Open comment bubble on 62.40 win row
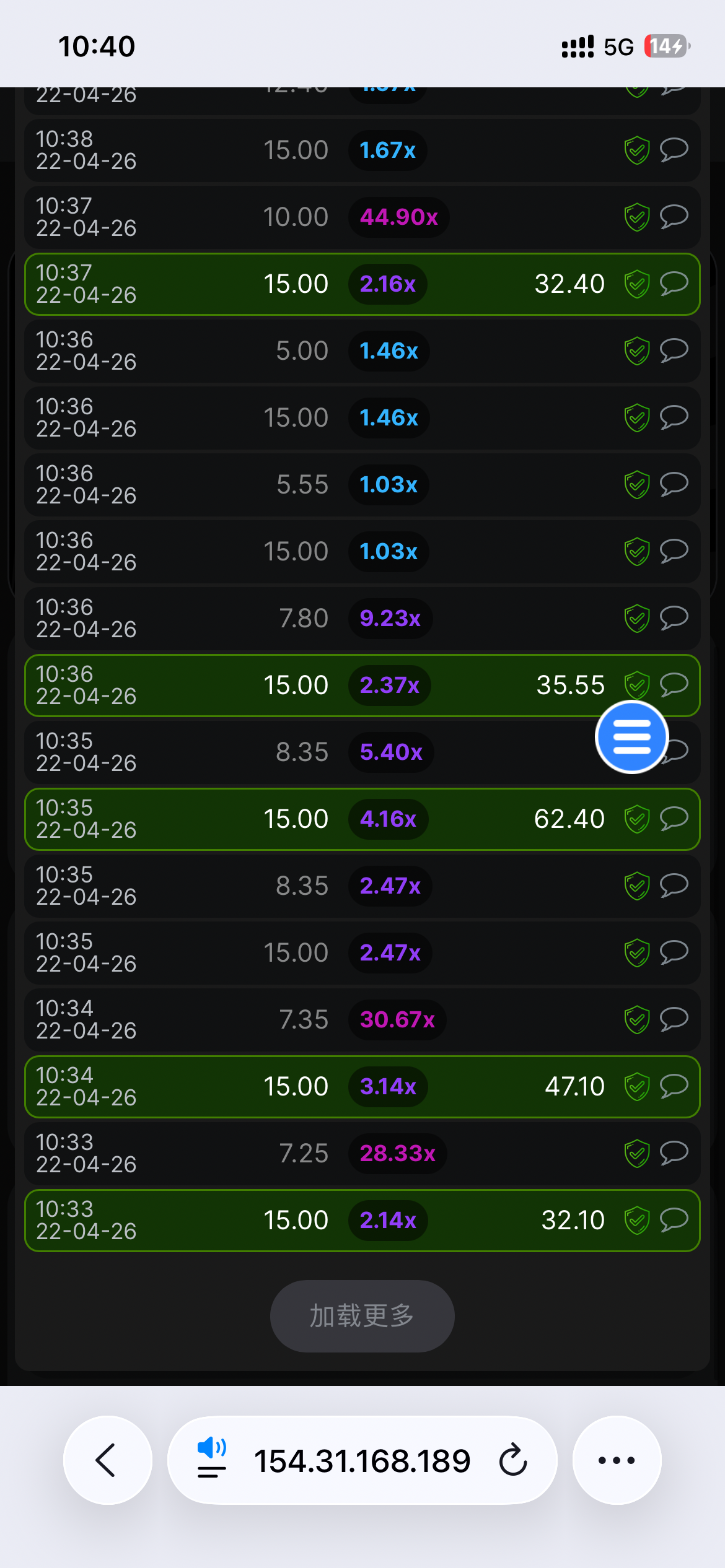Image resolution: width=725 pixels, height=1568 pixels. click(674, 819)
